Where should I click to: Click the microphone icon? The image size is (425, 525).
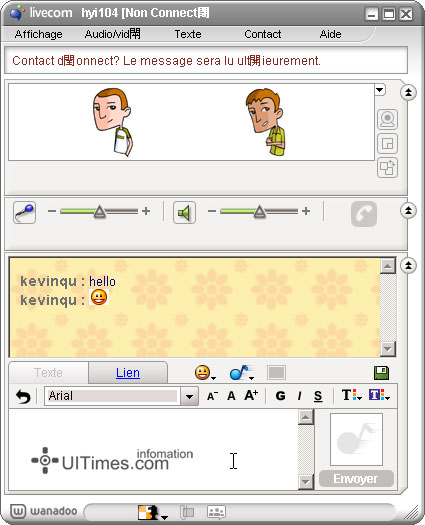pyautogui.click(x=24, y=213)
